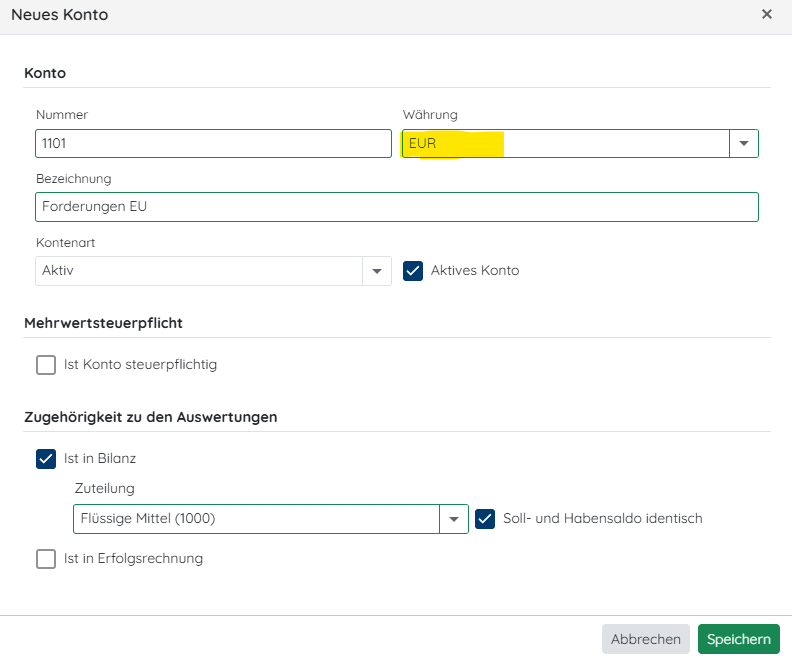792x660 pixels.
Task: Open the Währung dropdown arrow
Action: (744, 143)
